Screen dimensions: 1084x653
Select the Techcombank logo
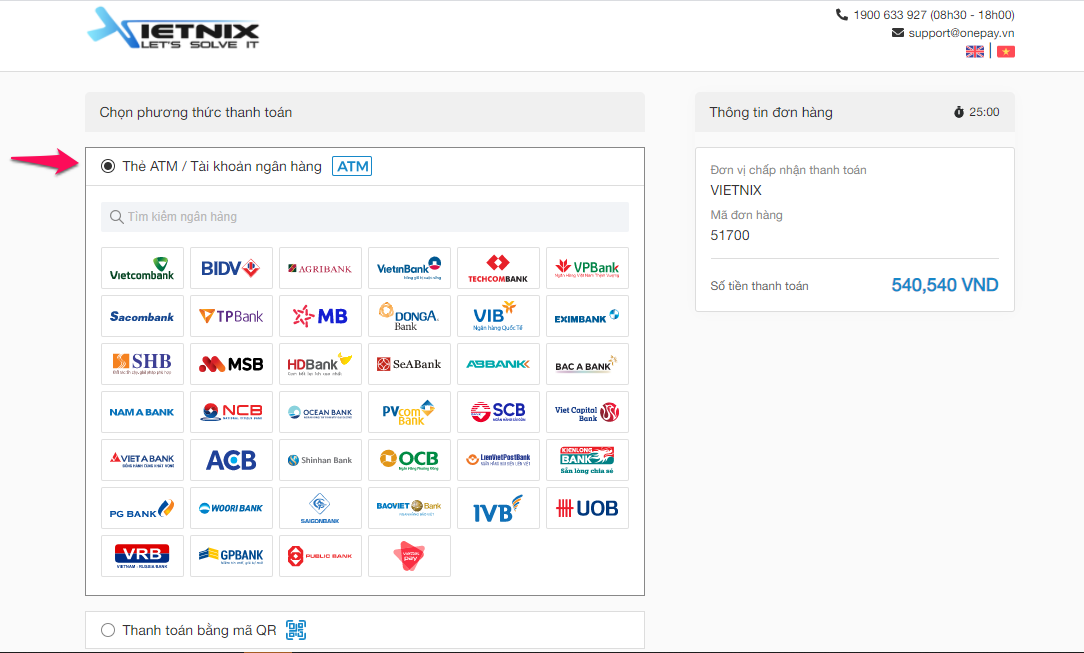pyautogui.click(x=498, y=268)
